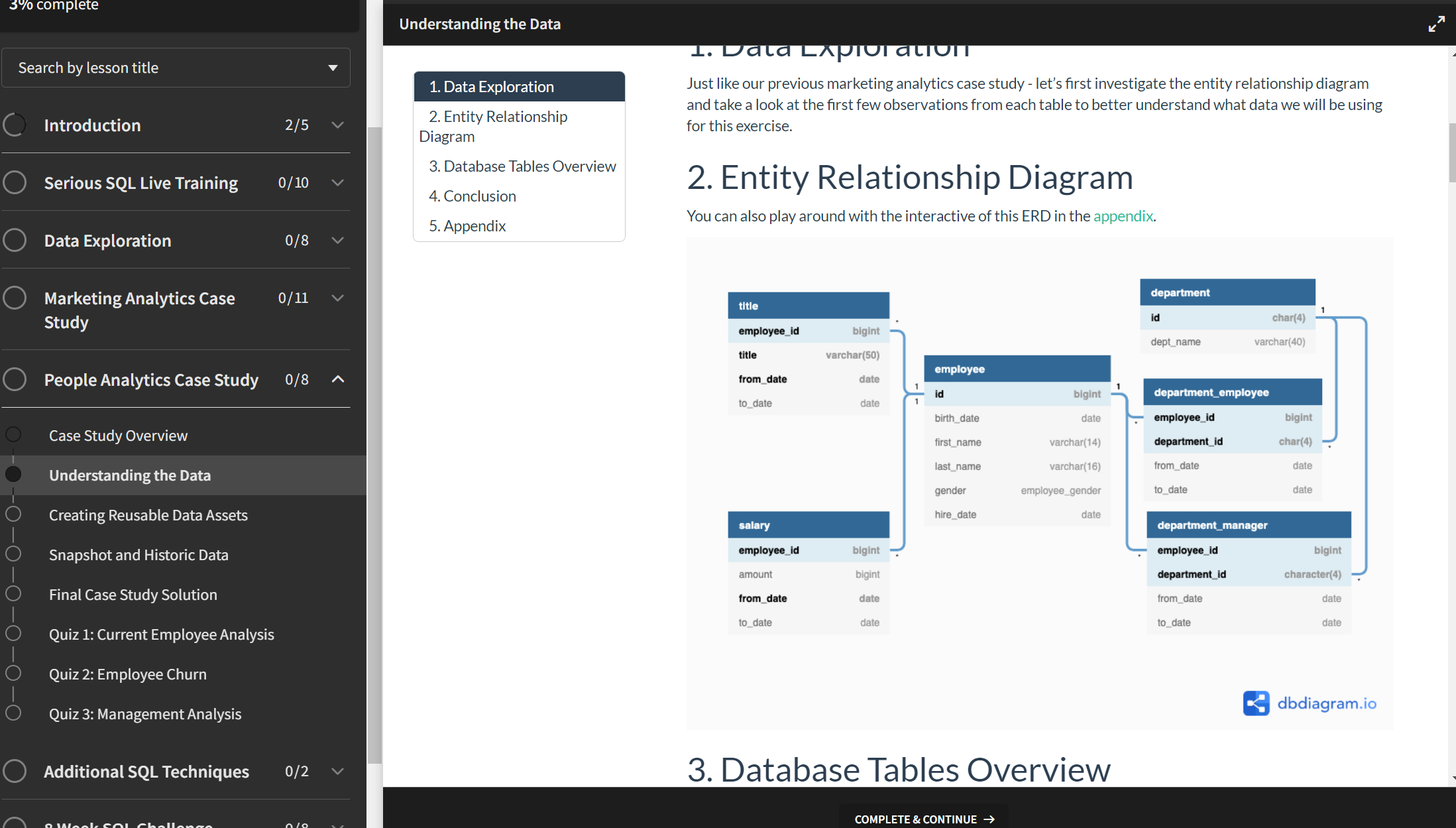Toggle the Case Study Overview lesson circle
Viewport: 1456px width, 828px height.
click(13, 434)
